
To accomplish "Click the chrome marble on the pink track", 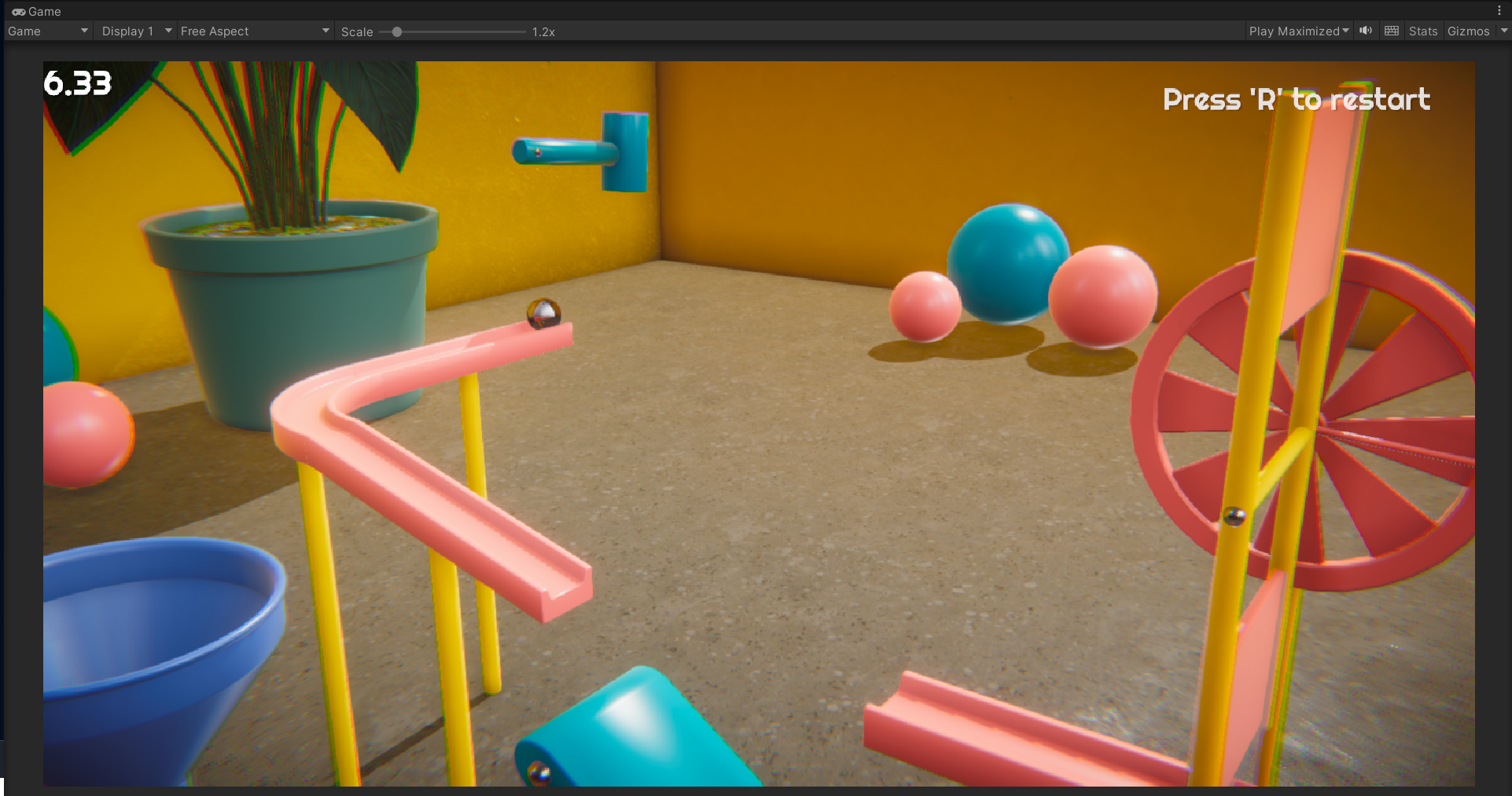I will click(543, 314).
